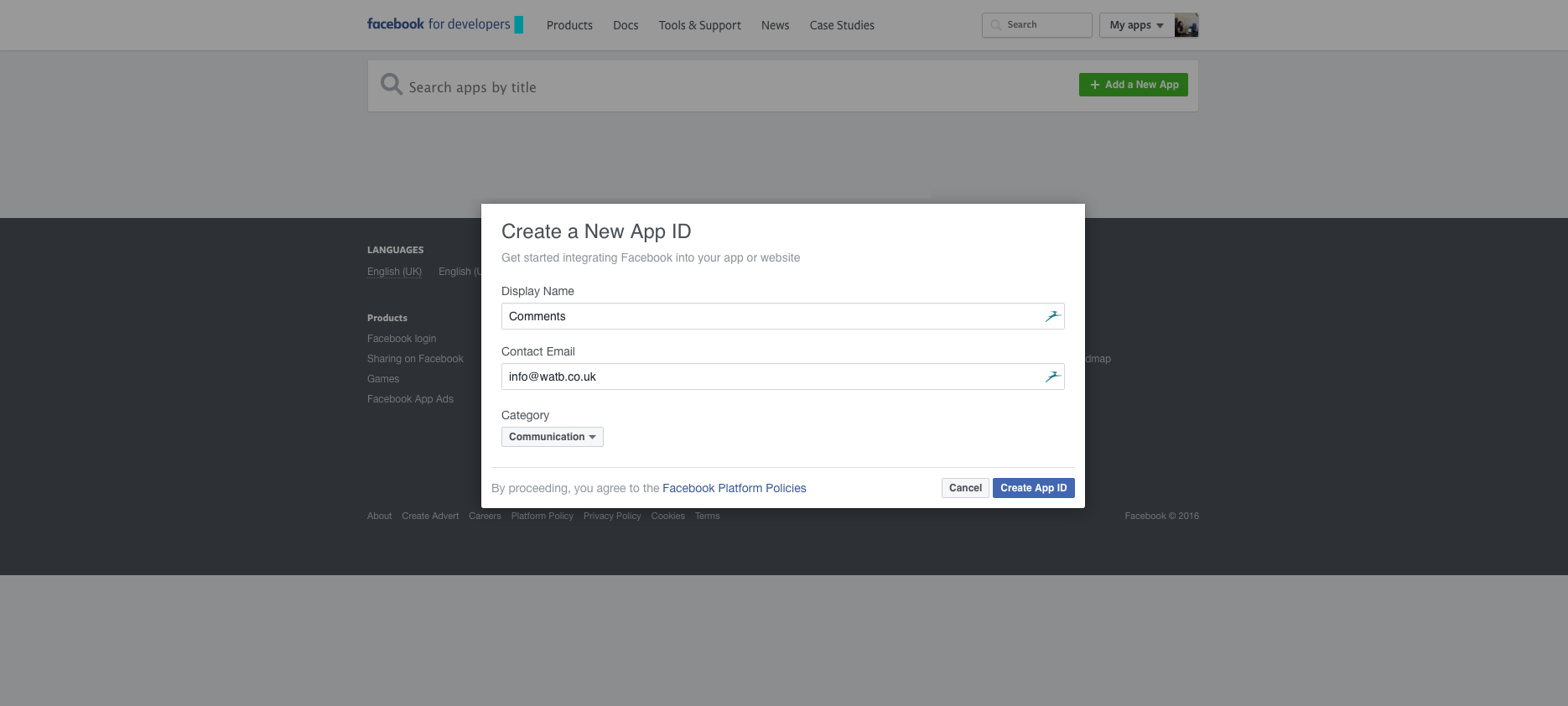Screen dimensions: 1568x706
Task: Click the About footer link
Action: (x=379, y=516)
